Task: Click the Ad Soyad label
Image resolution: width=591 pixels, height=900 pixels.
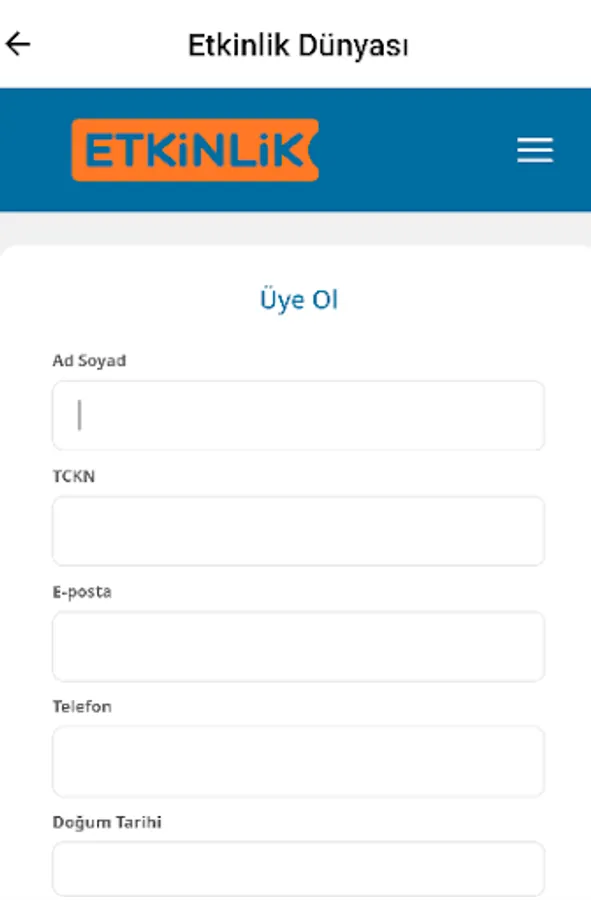Action: (x=89, y=360)
